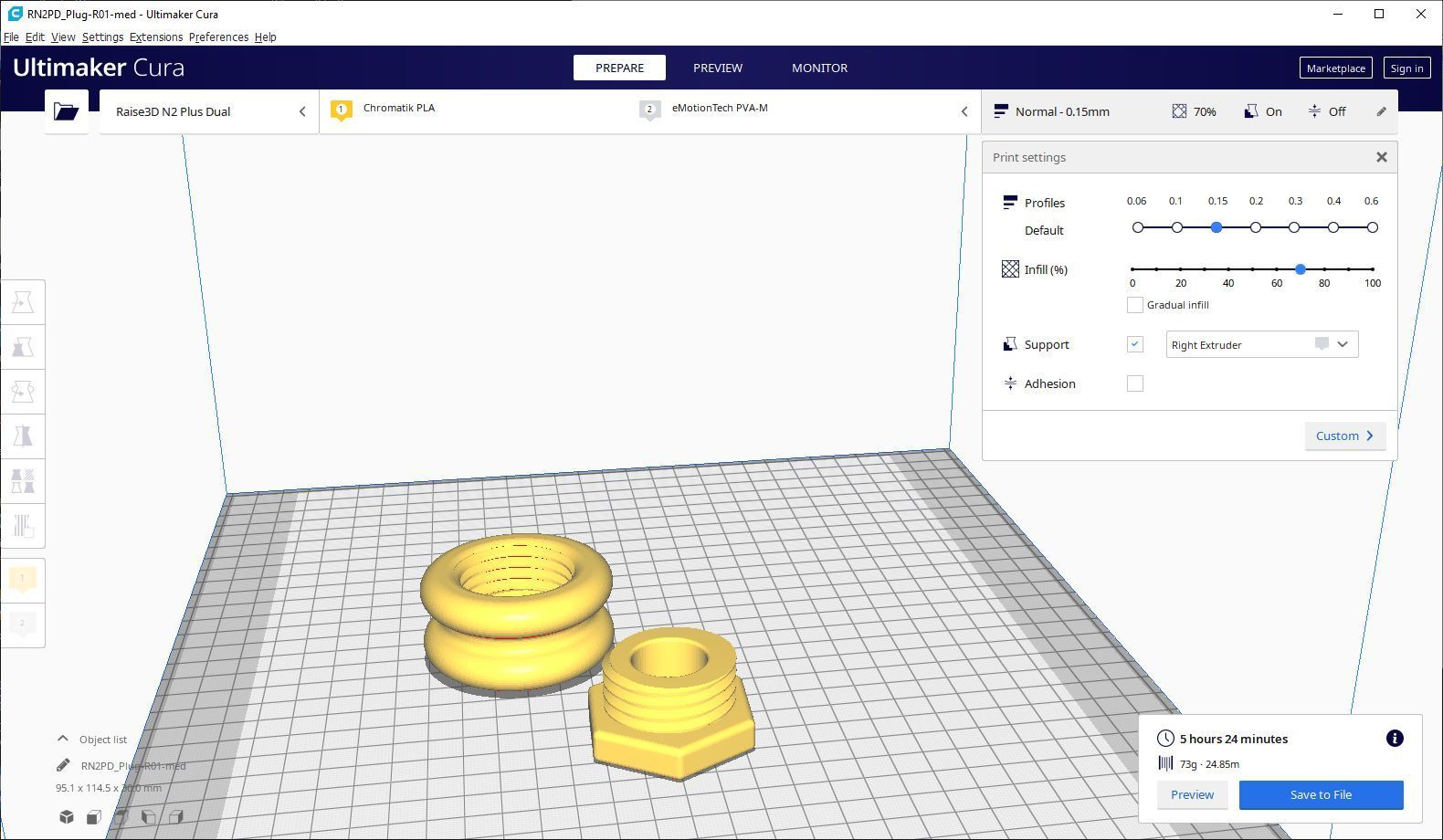The image size is (1443, 840).
Task: Click the PREPARE stage tab
Action: click(x=619, y=68)
